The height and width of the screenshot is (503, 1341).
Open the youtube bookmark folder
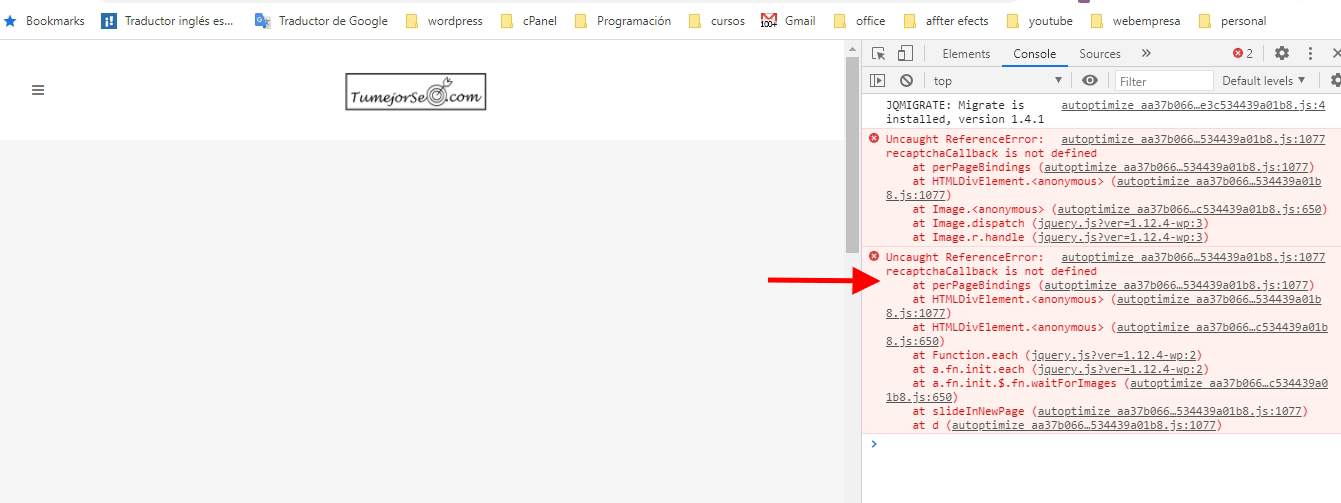[1040, 20]
